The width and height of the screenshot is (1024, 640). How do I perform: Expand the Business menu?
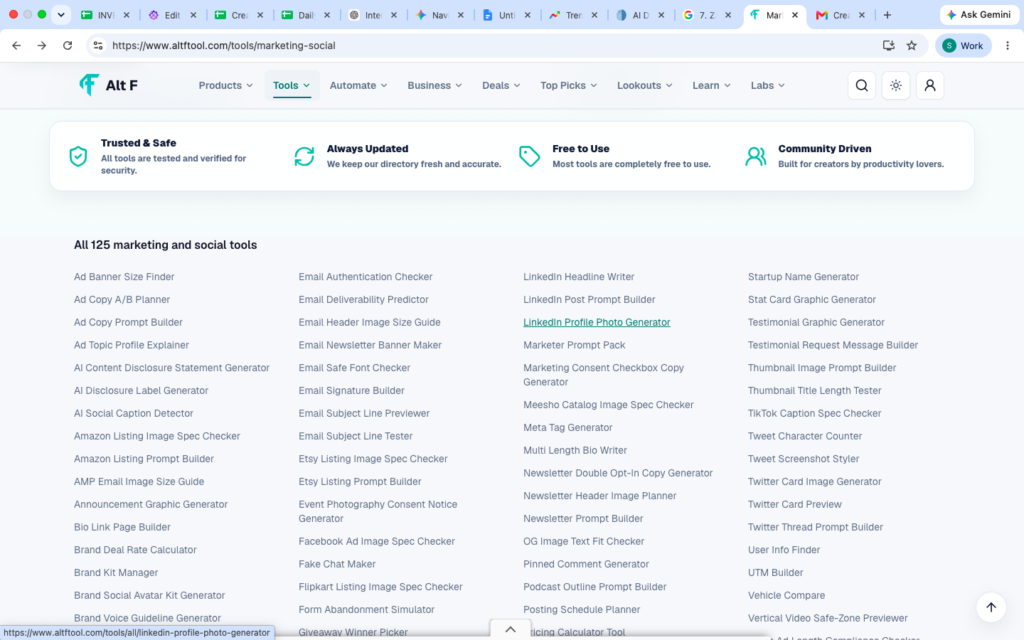click(434, 86)
